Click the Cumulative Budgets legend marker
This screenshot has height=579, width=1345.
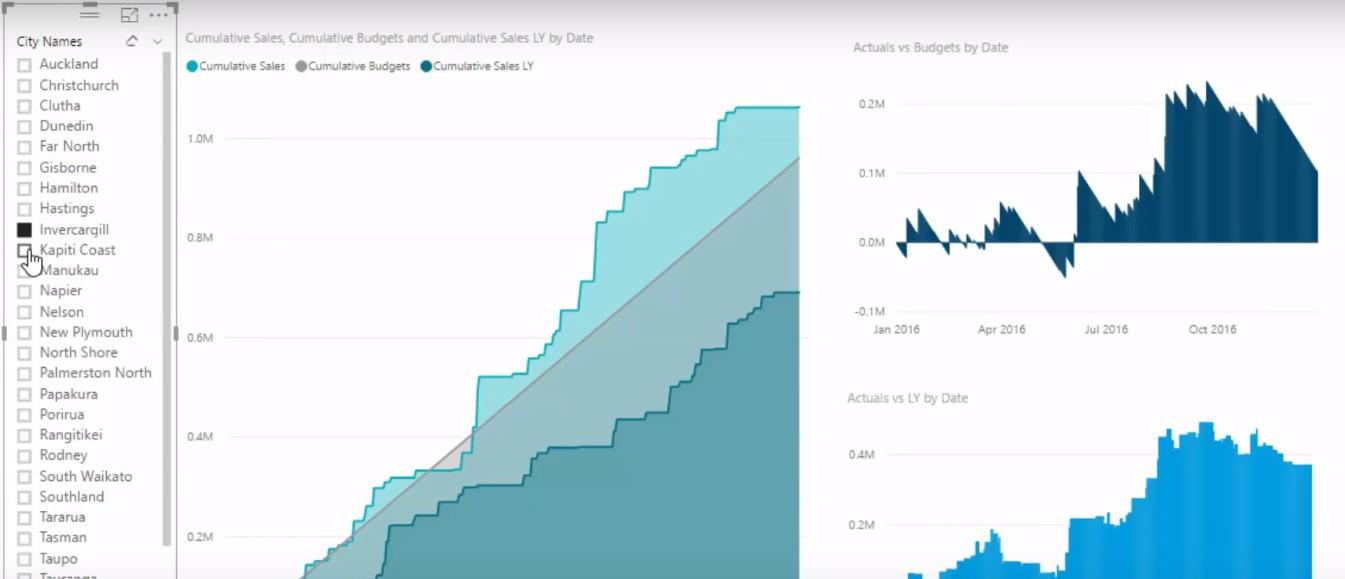click(x=301, y=67)
